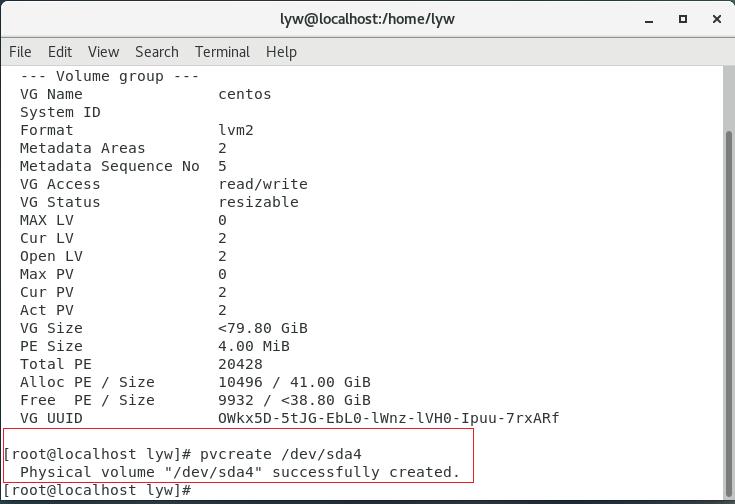Minimize the terminal window
The height and width of the screenshot is (504, 735).
[x=649, y=20]
